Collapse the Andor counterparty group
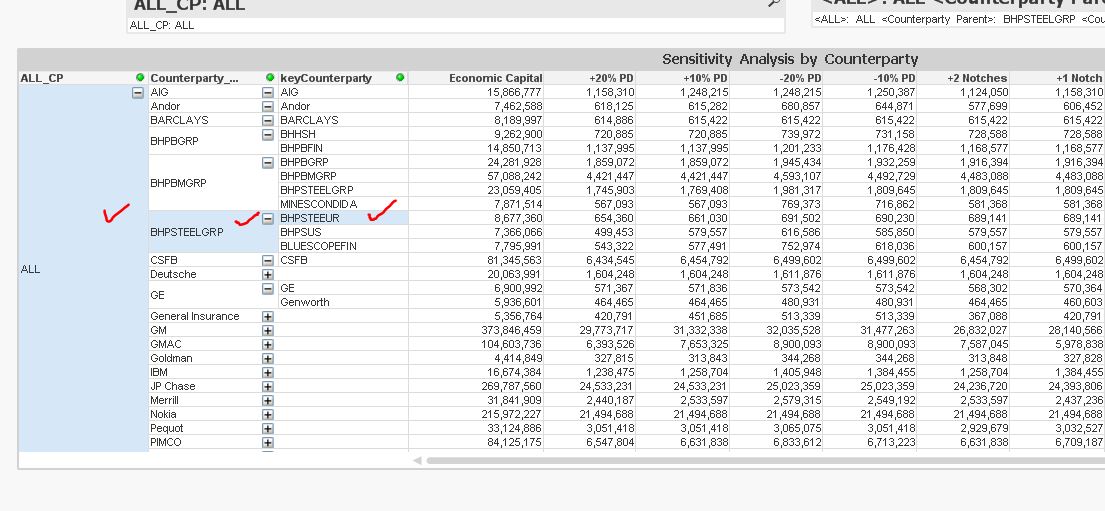 point(268,106)
